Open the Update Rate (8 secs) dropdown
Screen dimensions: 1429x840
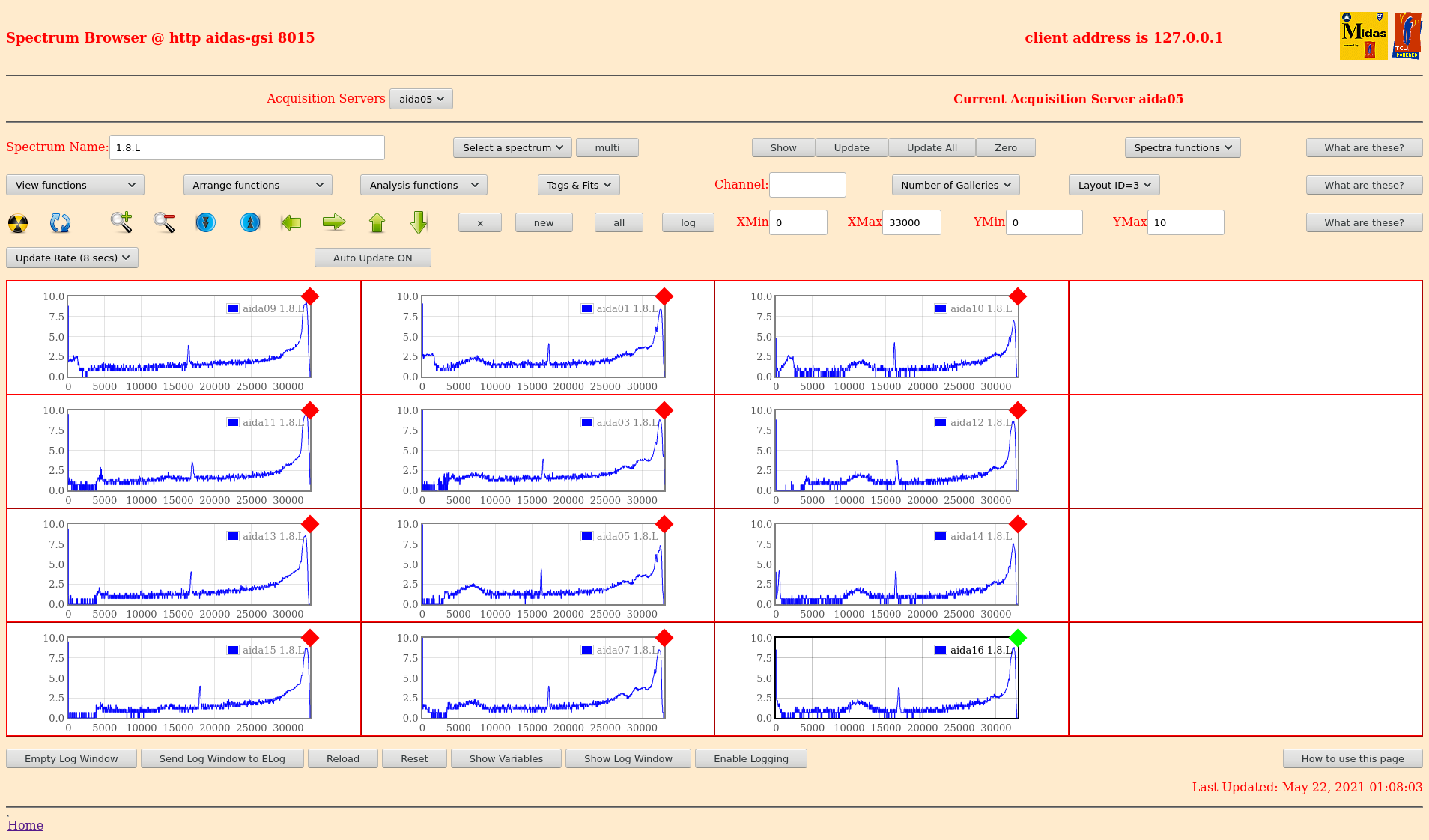72,258
